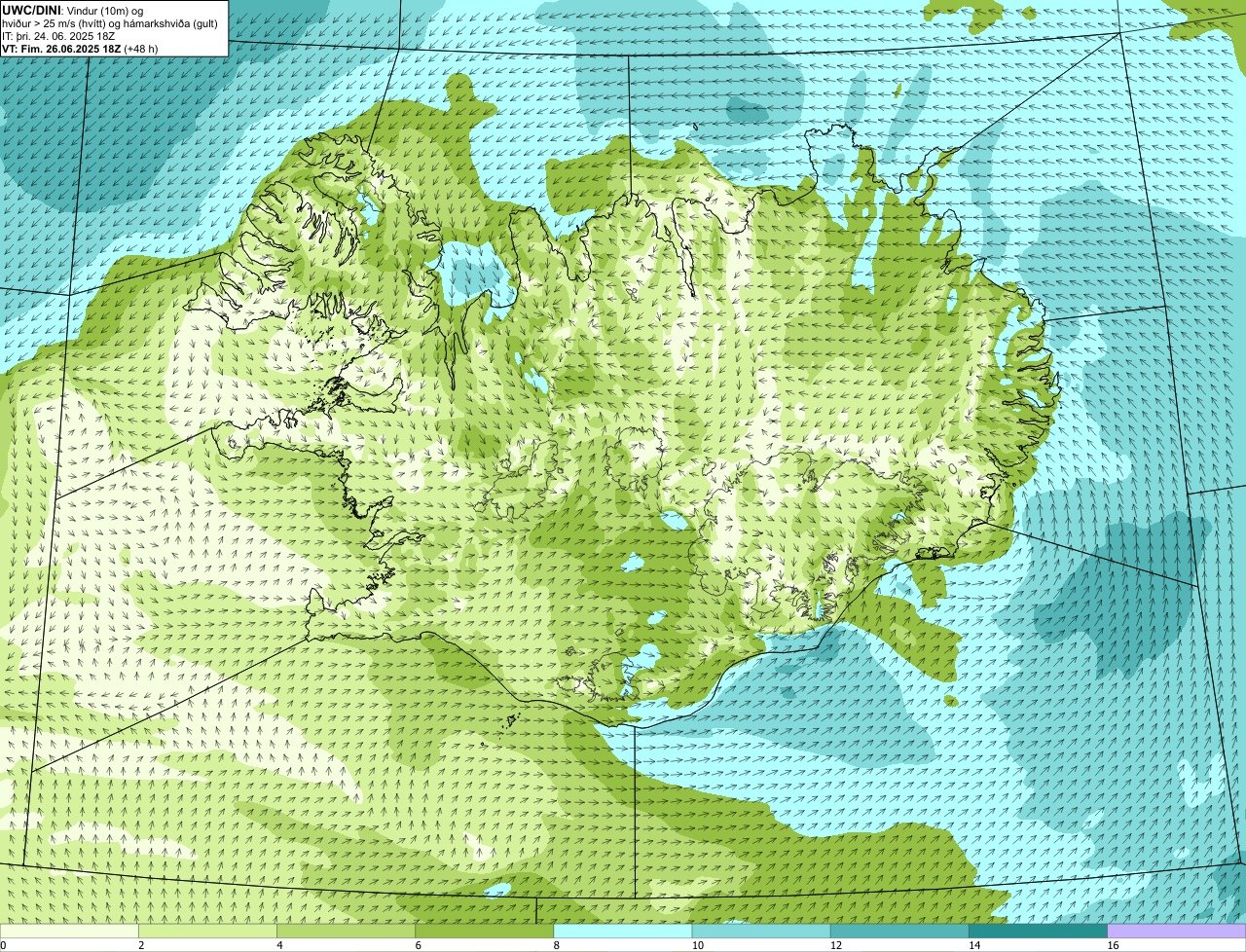Screen dimensions: 1246x952
Task: Click the 10–12 m/s light teal legend swatch
Action: click(761, 931)
